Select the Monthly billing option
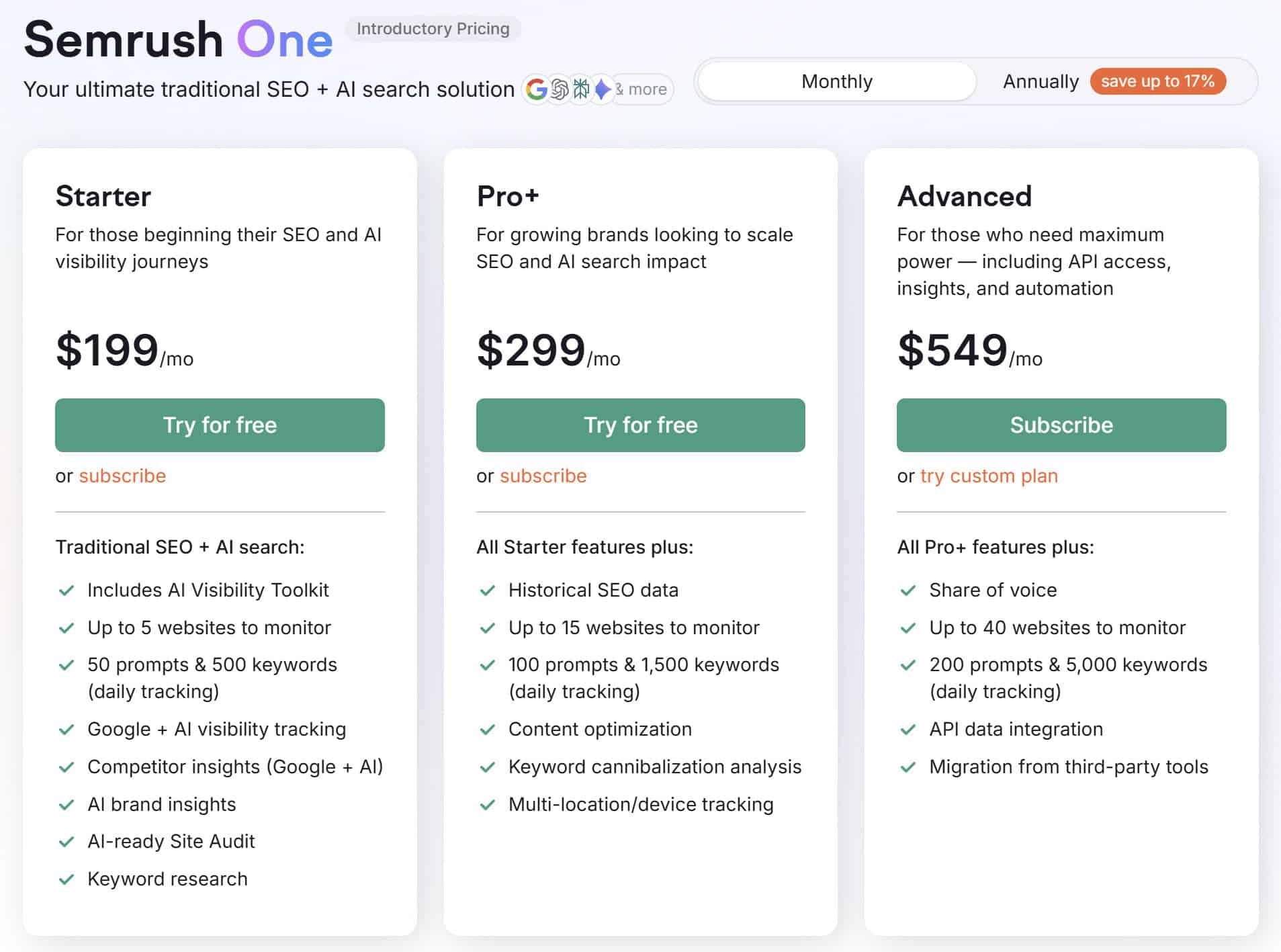The height and width of the screenshot is (952, 1281). 836,81
